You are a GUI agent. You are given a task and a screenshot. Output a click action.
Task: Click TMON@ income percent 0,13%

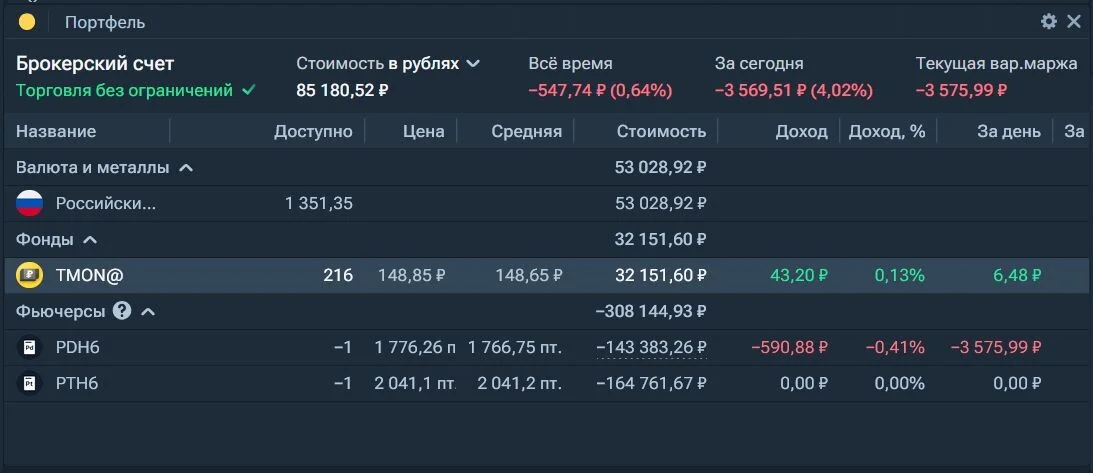[899, 276]
